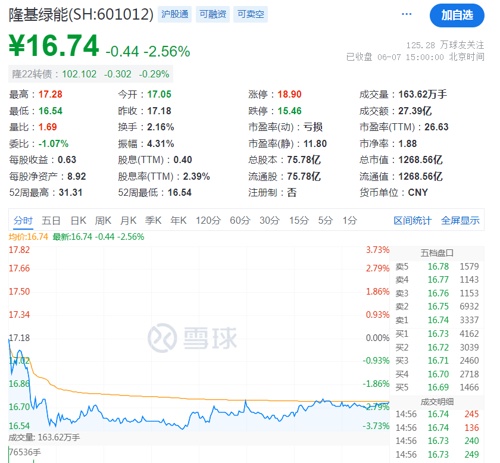Click 全屏显示 to show fullscreen chart
This screenshot has height=463, width=500.
pos(460,221)
